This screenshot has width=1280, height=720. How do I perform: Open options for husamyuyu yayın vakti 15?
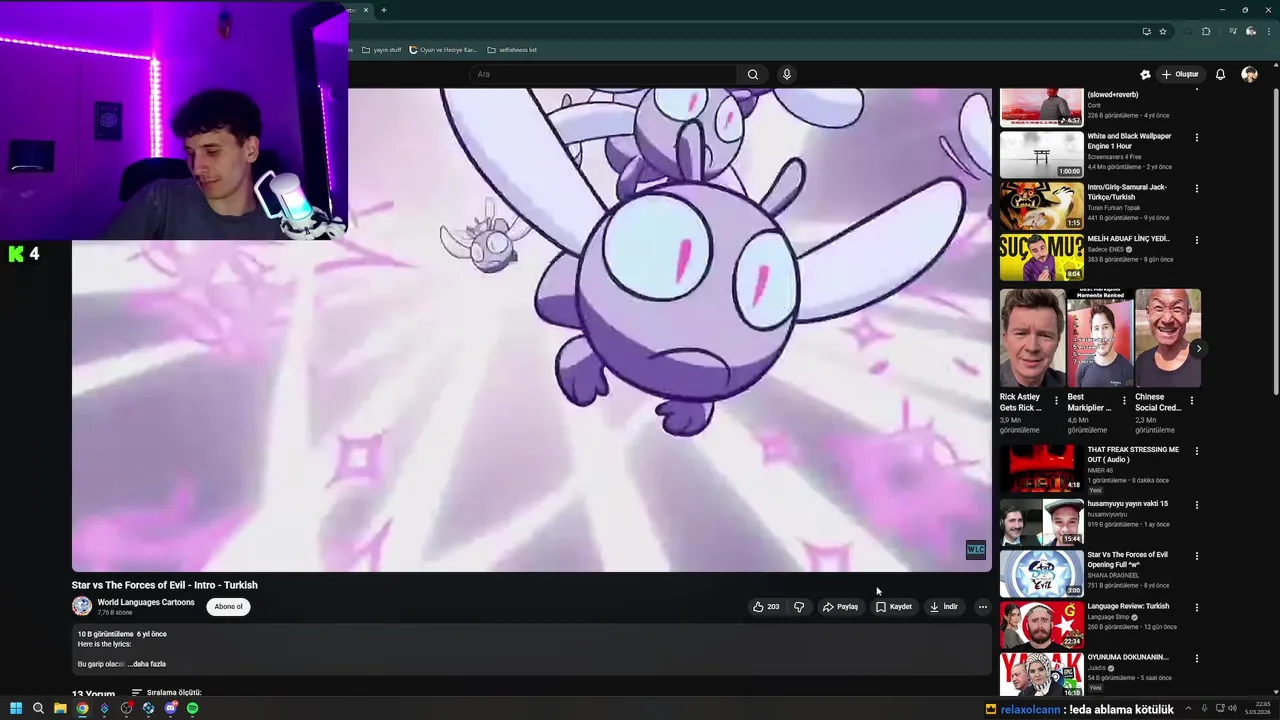1196,505
